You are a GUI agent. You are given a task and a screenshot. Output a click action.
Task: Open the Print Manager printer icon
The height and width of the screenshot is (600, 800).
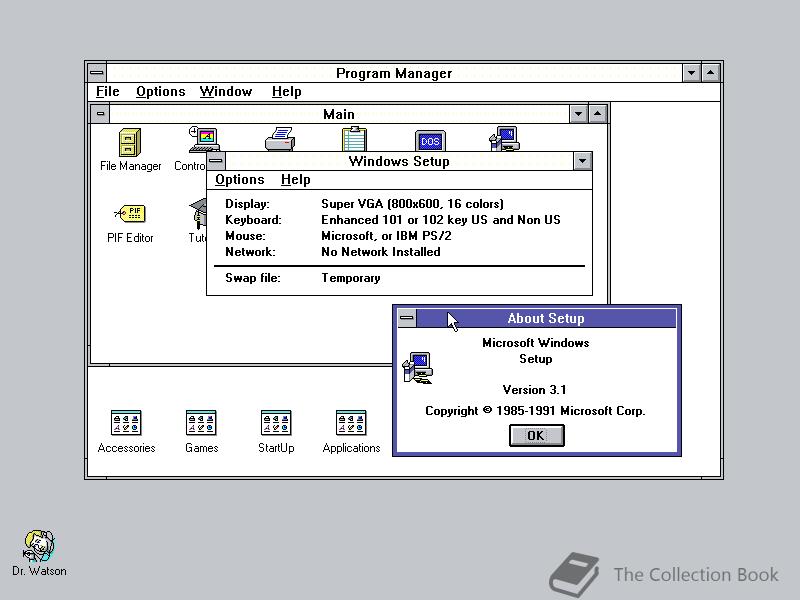point(280,139)
